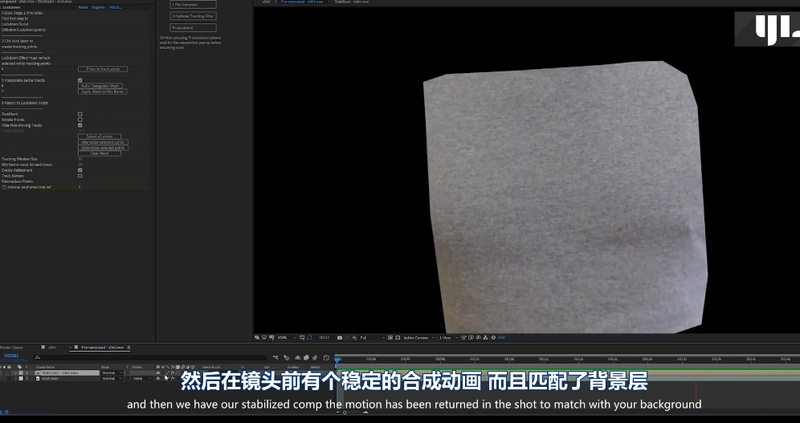This screenshot has width=800, height=423.
Task: Expand layer 2 properties twirl arrow
Action: coord(15,379)
